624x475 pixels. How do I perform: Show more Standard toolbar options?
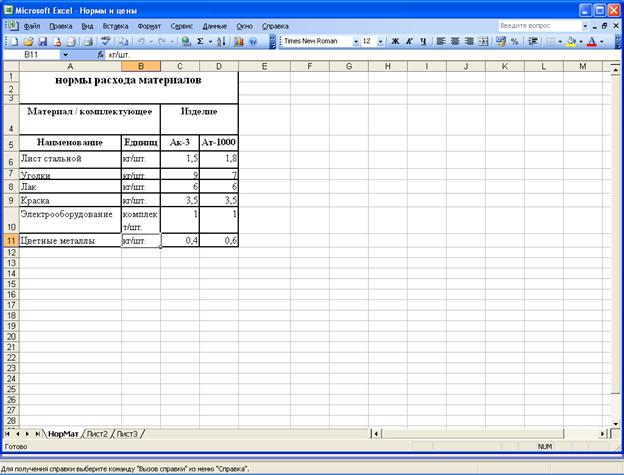[x=273, y=41]
